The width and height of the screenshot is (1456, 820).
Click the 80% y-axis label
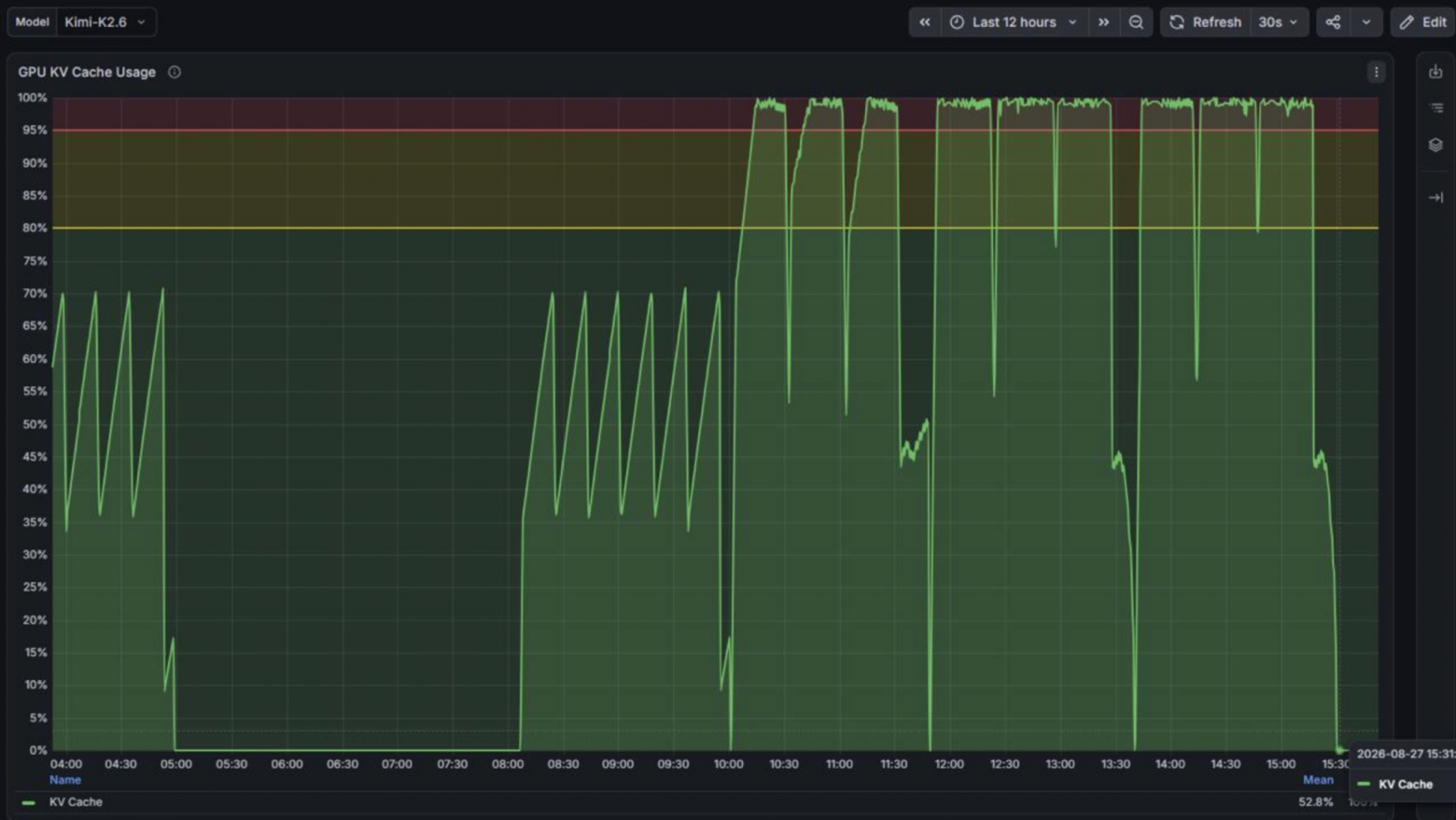point(35,228)
